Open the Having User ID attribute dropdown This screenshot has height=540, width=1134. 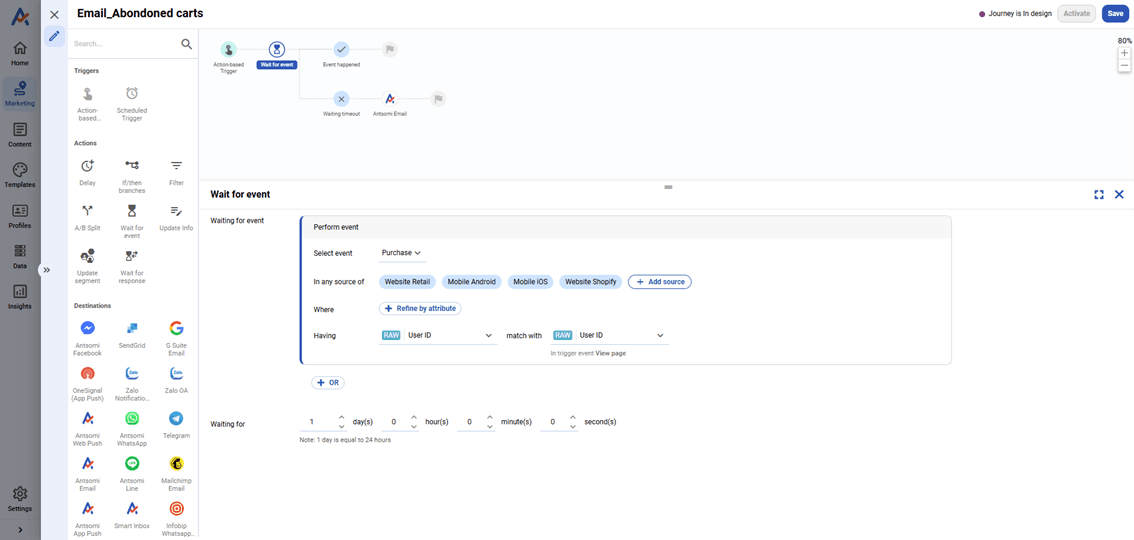(x=450, y=336)
